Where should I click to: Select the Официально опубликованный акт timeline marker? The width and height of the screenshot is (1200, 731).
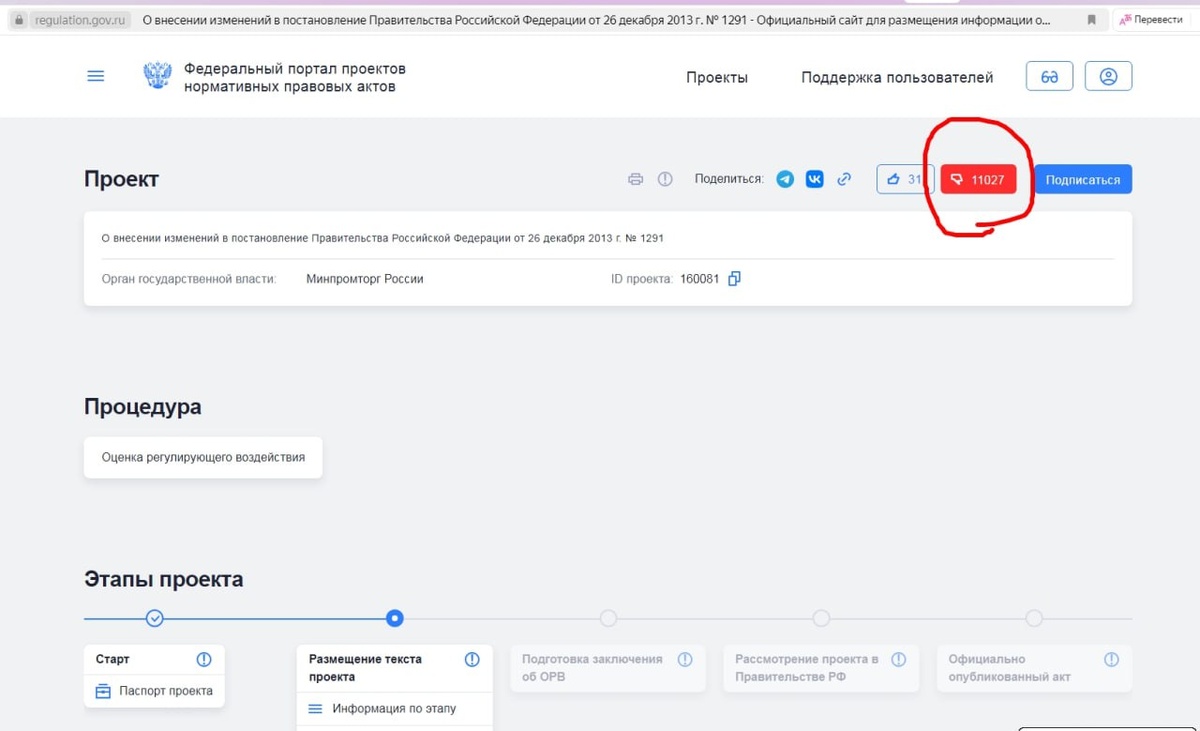coord(1034,618)
